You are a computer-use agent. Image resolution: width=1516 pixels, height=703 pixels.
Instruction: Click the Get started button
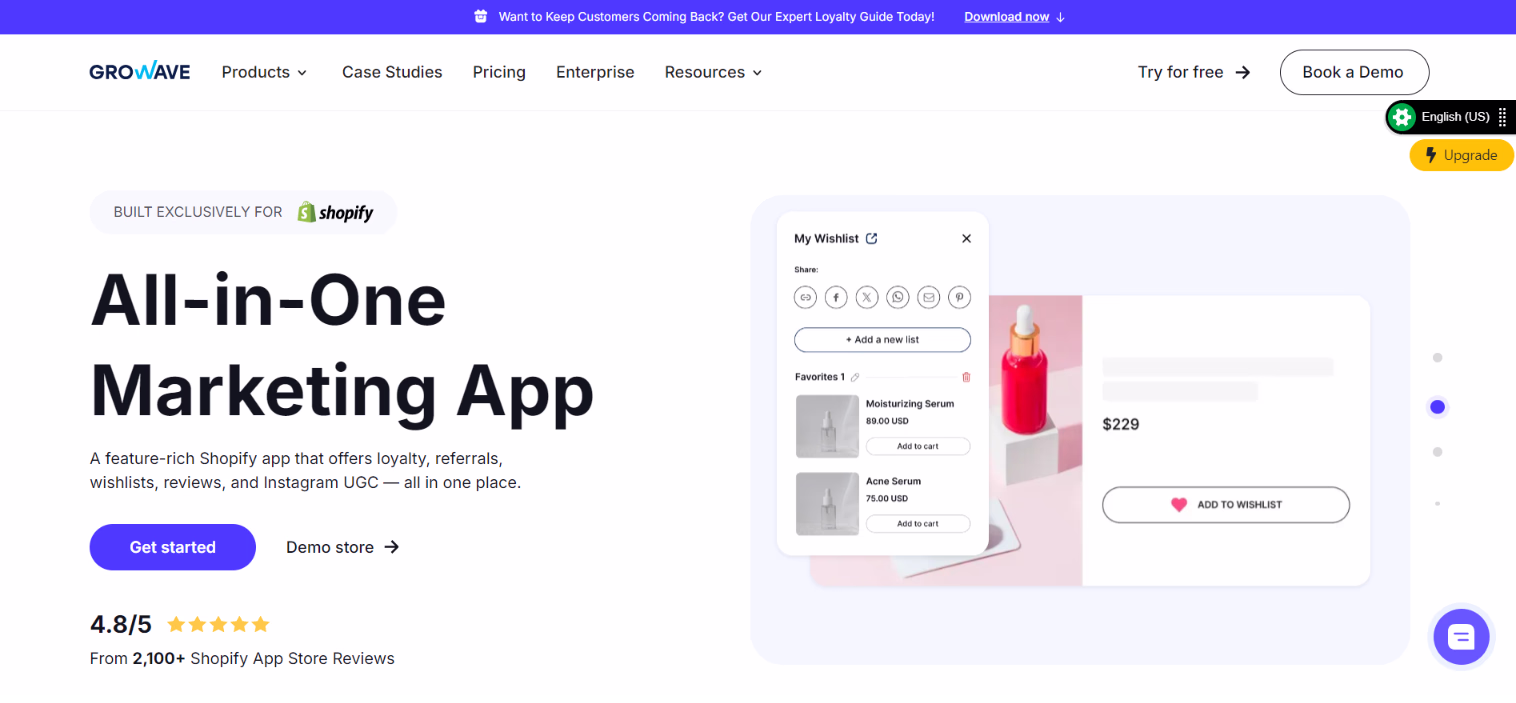(x=173, y=547)
